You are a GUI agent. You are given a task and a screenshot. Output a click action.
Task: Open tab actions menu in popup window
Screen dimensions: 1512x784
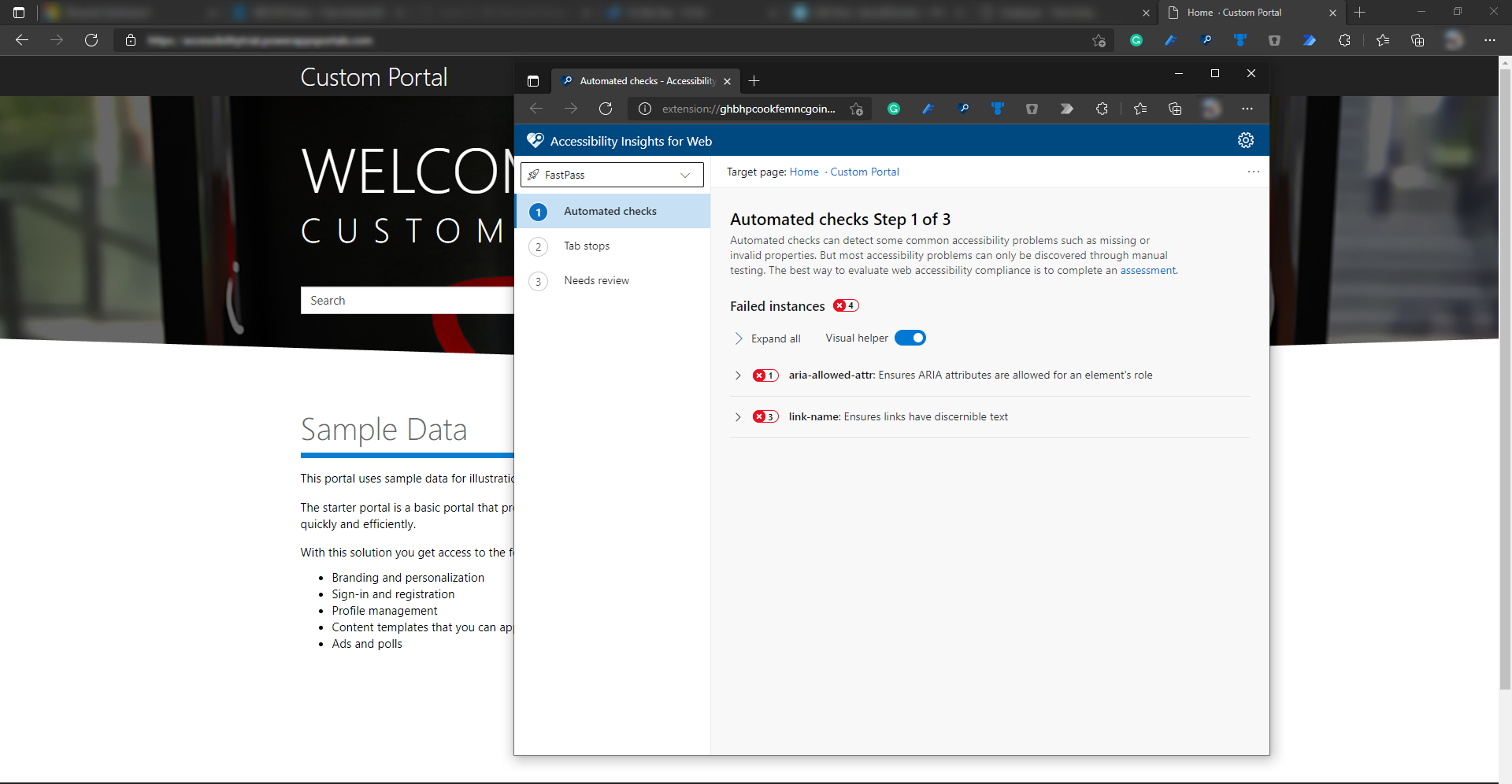tap(533, 81)
